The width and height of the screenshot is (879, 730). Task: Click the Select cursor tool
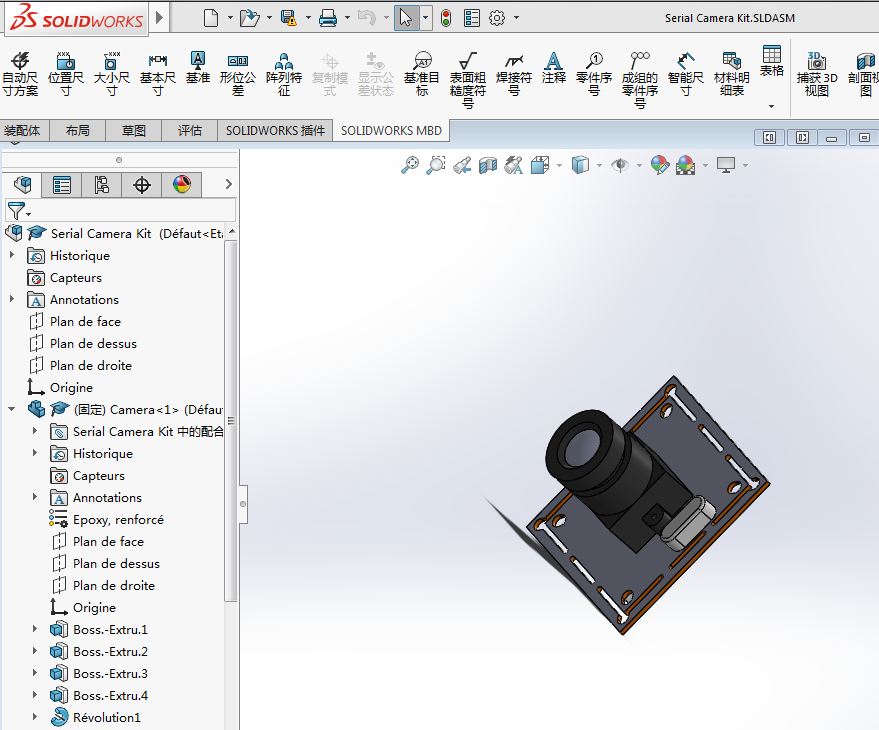[x=406, y=18]
